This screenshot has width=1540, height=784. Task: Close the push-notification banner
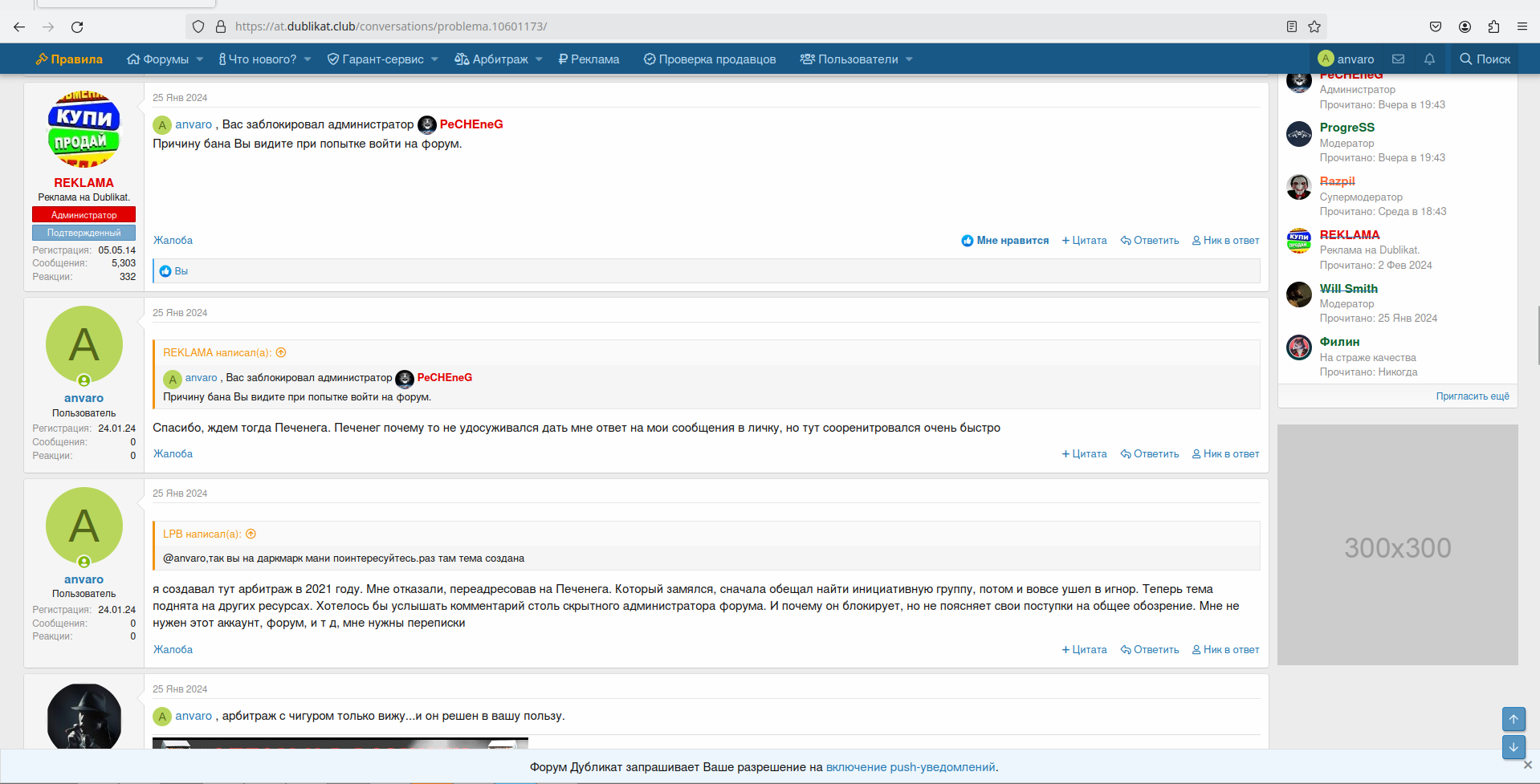click(x=1528, y=765)
